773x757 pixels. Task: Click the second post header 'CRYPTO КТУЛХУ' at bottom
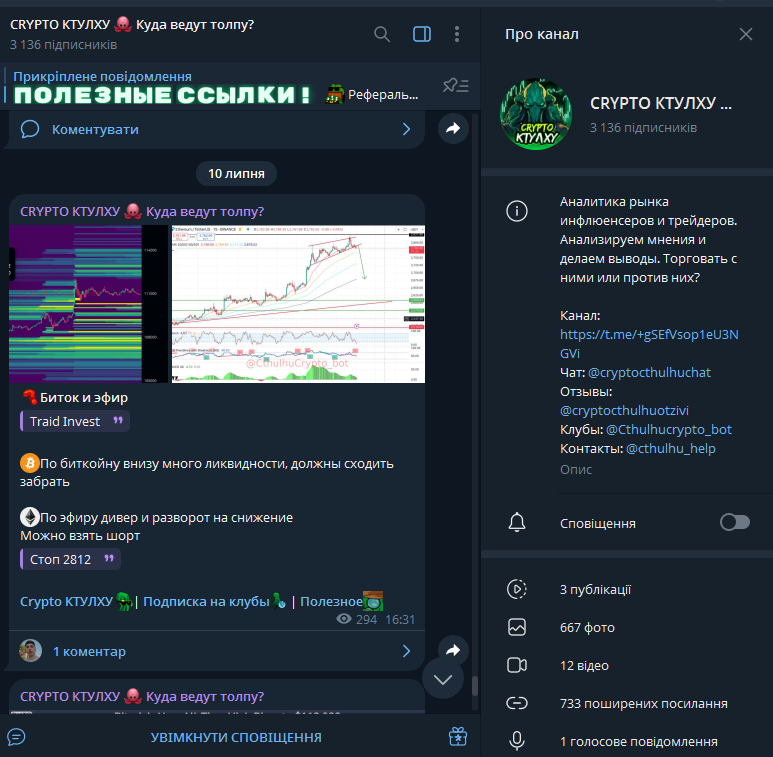pyautogui.click(x=142, y=697)
